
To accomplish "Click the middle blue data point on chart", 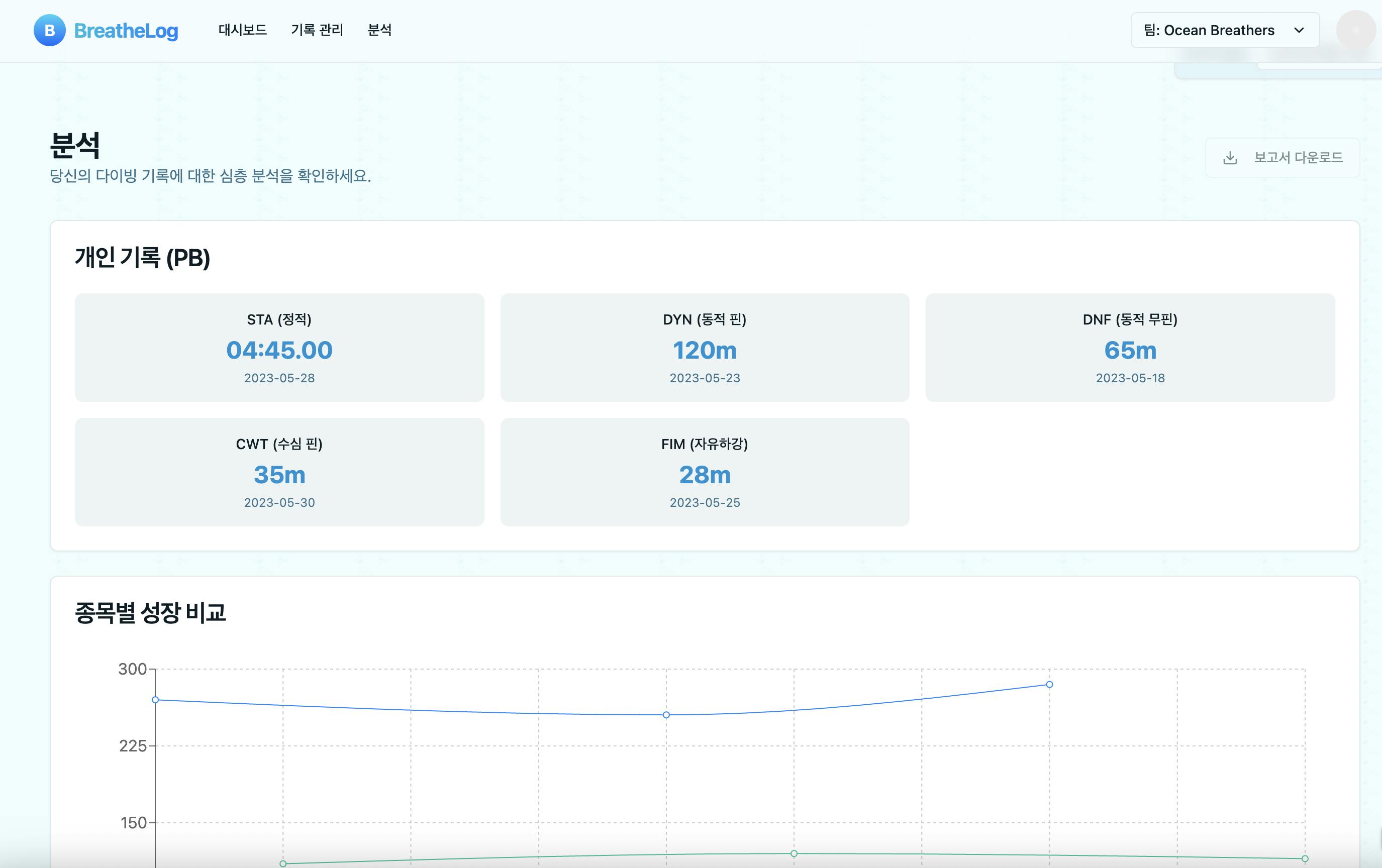I will 666,715.
